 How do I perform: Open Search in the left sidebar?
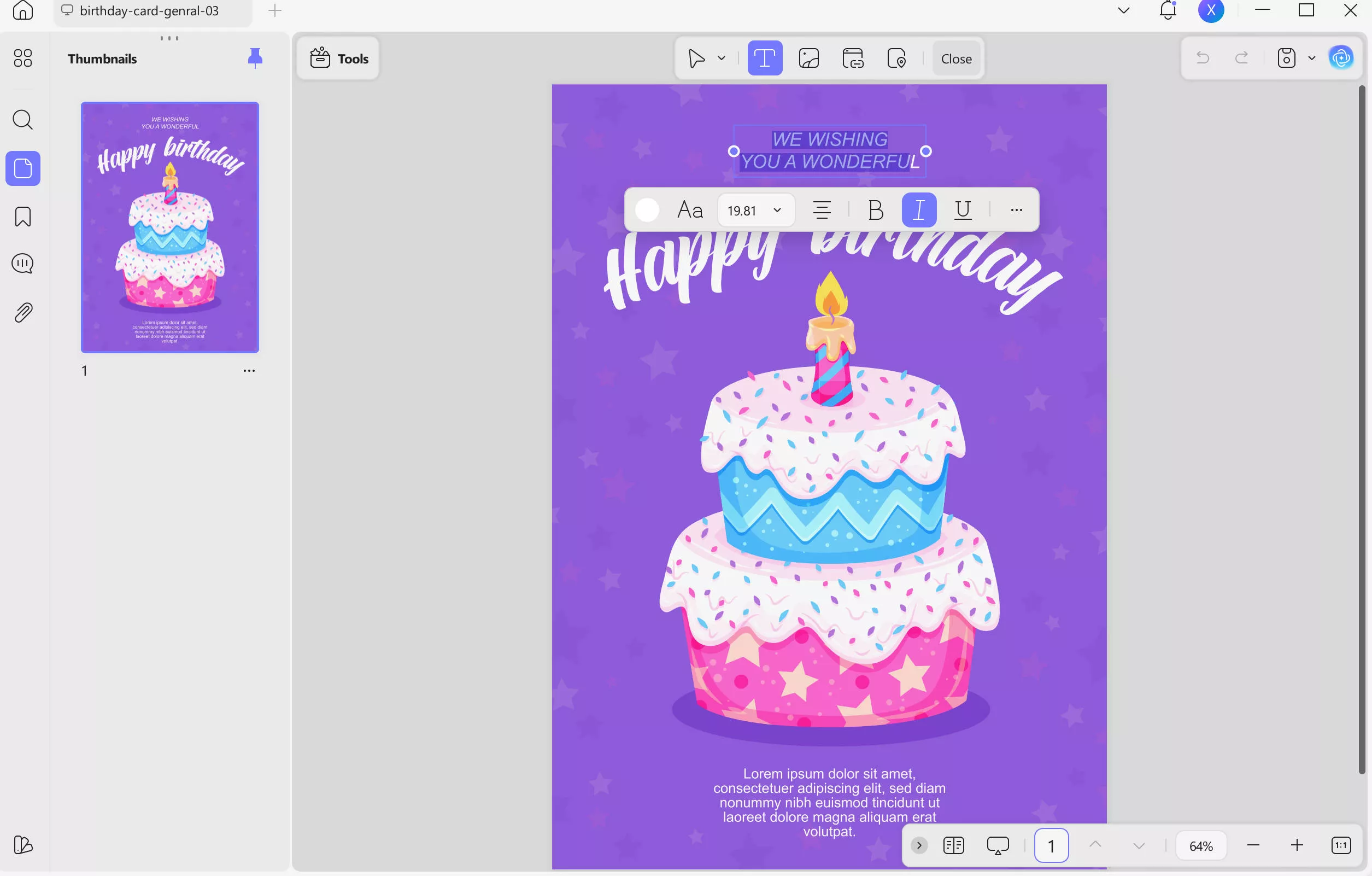(x=22, y=120)
